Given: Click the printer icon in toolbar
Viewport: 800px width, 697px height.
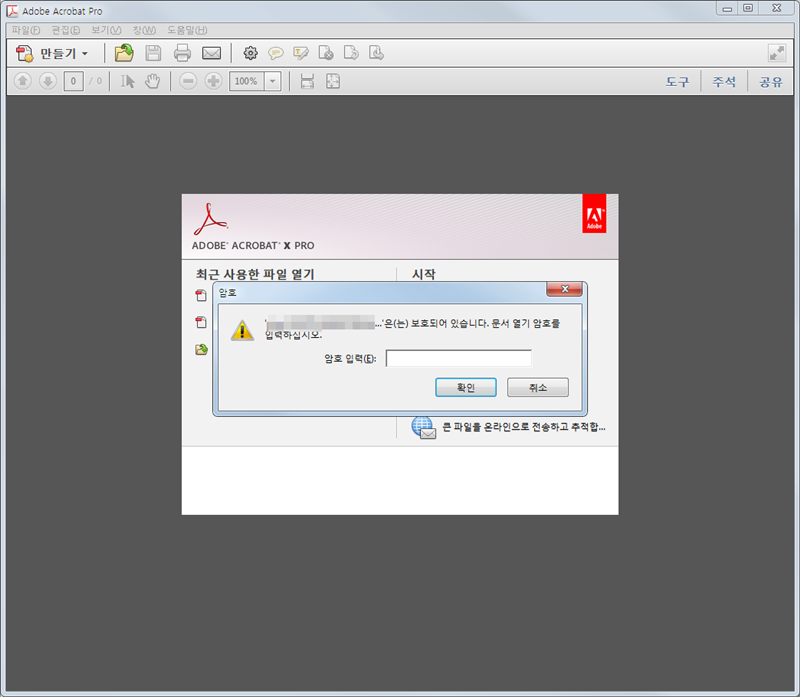Looking at the screenshot, I should tap(182, 53).
